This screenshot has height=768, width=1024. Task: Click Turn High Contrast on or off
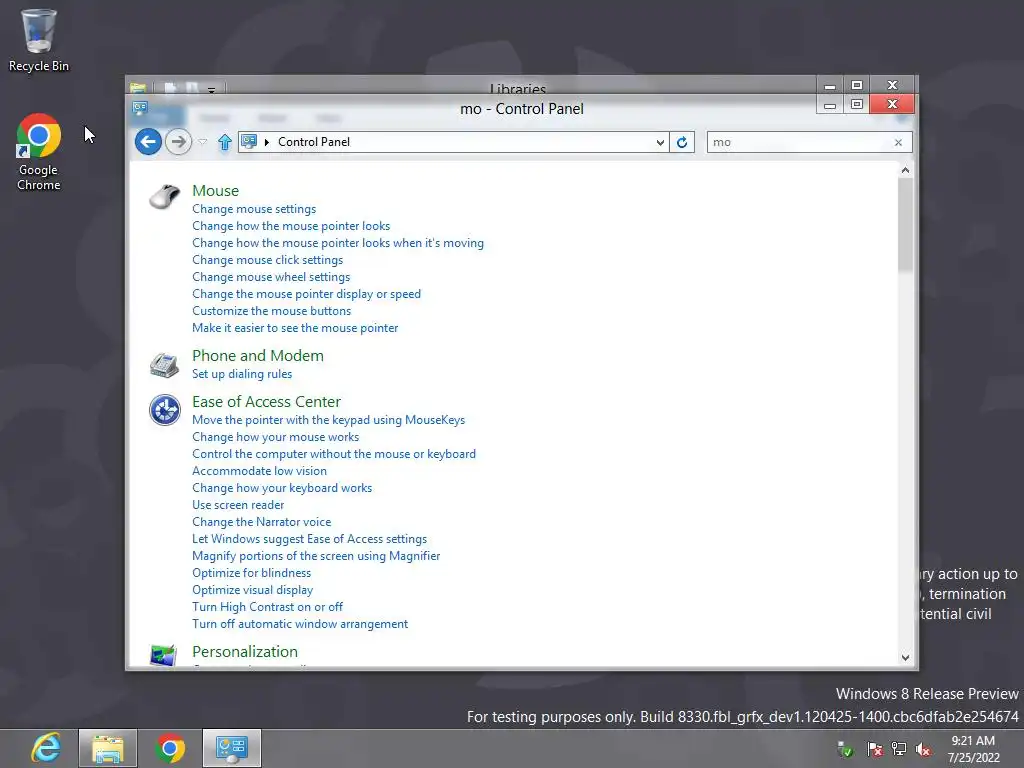(x=267, y=607)
